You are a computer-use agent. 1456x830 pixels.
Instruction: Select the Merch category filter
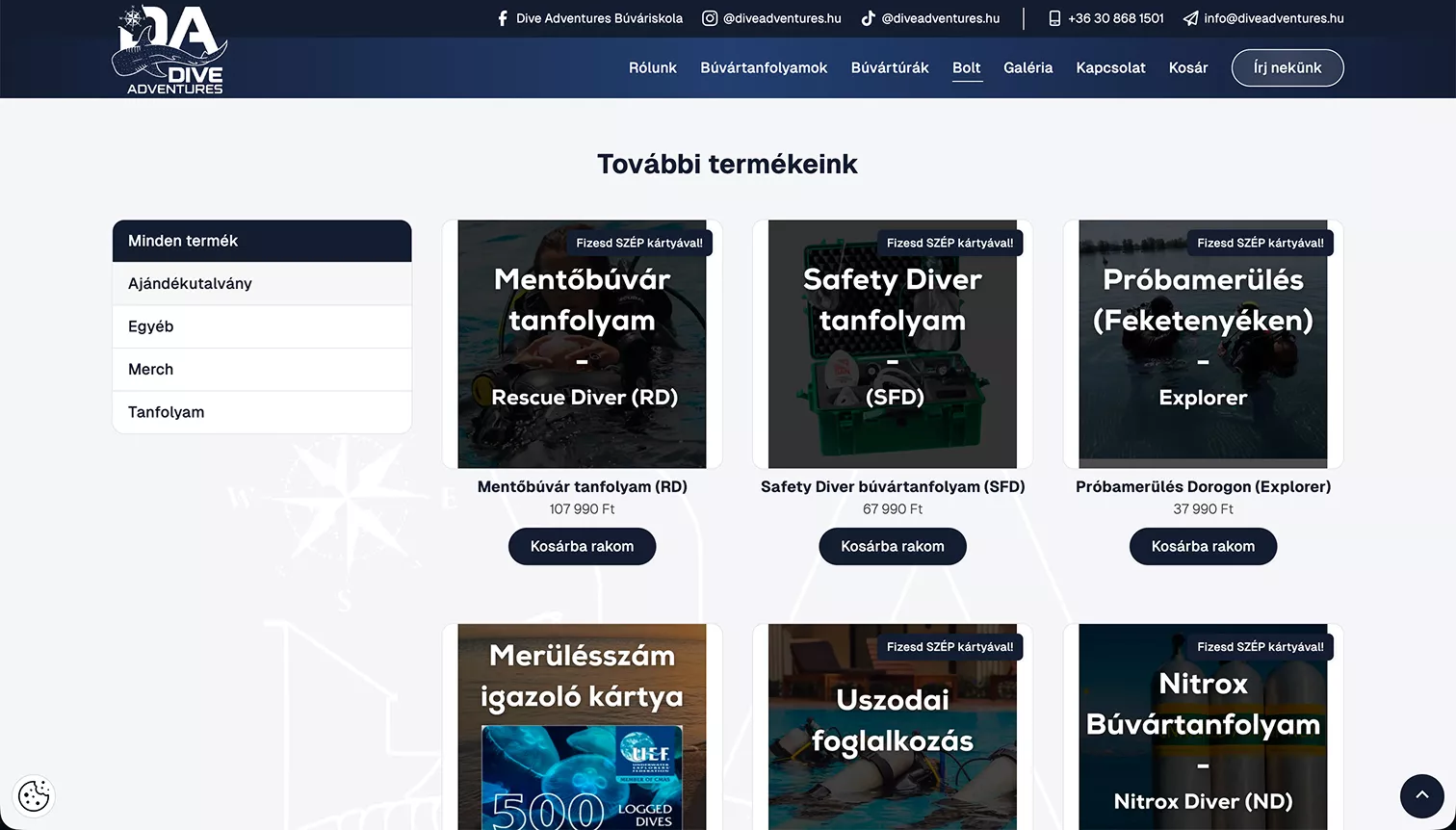[262, 369]
